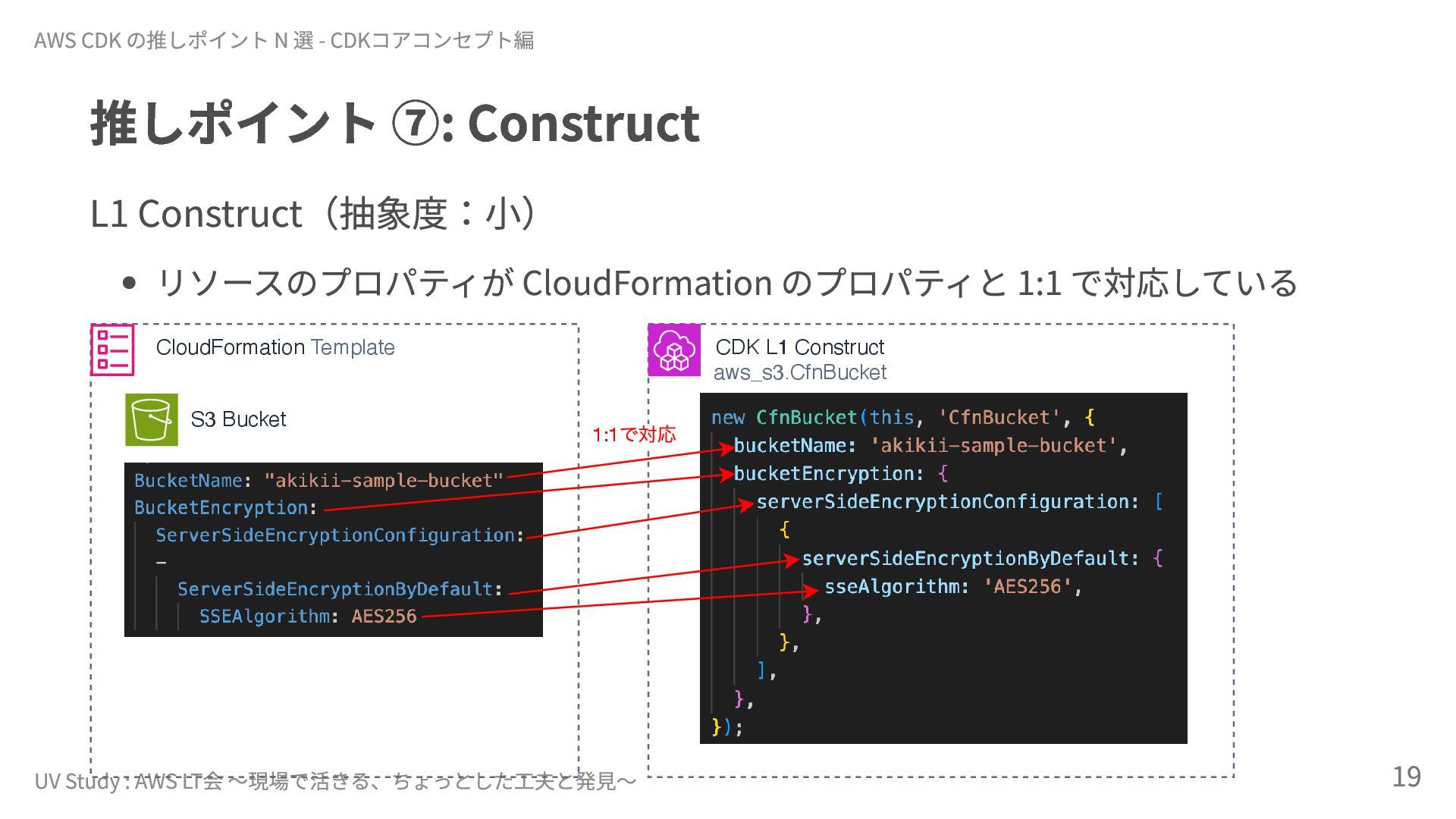Click the CDK L1 Construct heading
The width and height of the screenshot is (1456, 819).
(799, 347)
